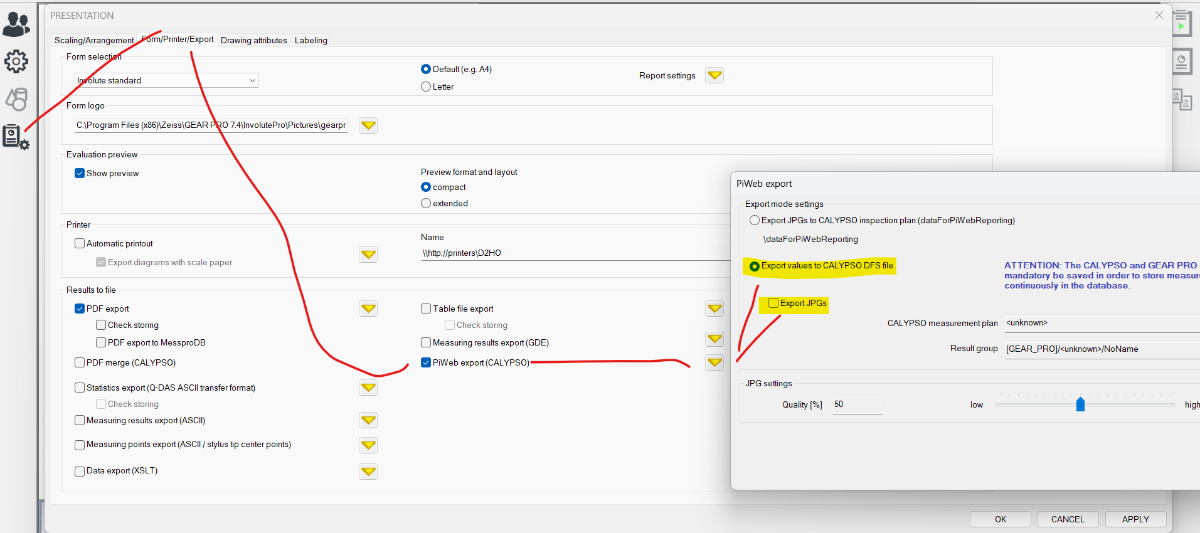Click the printer Name input field

coord(576,253)
